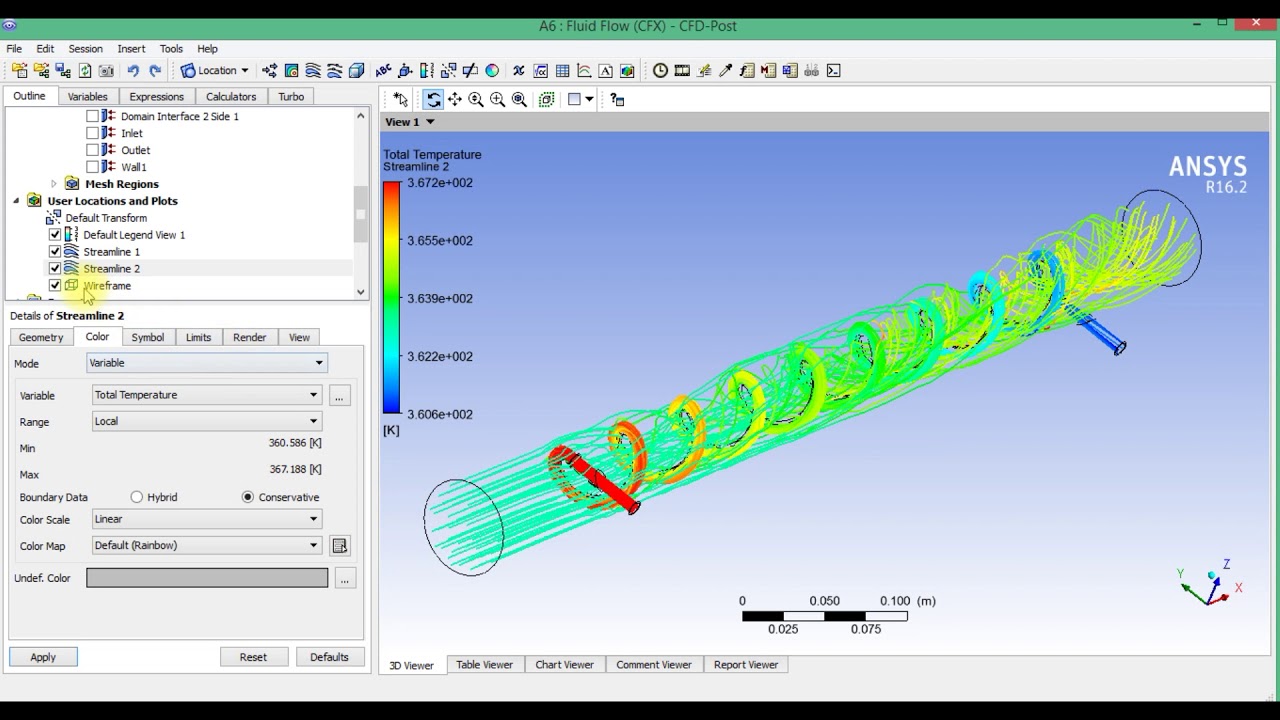Select the Rotate viewer tool
This screenshot has height=720, width=1280.
(433, 99)
